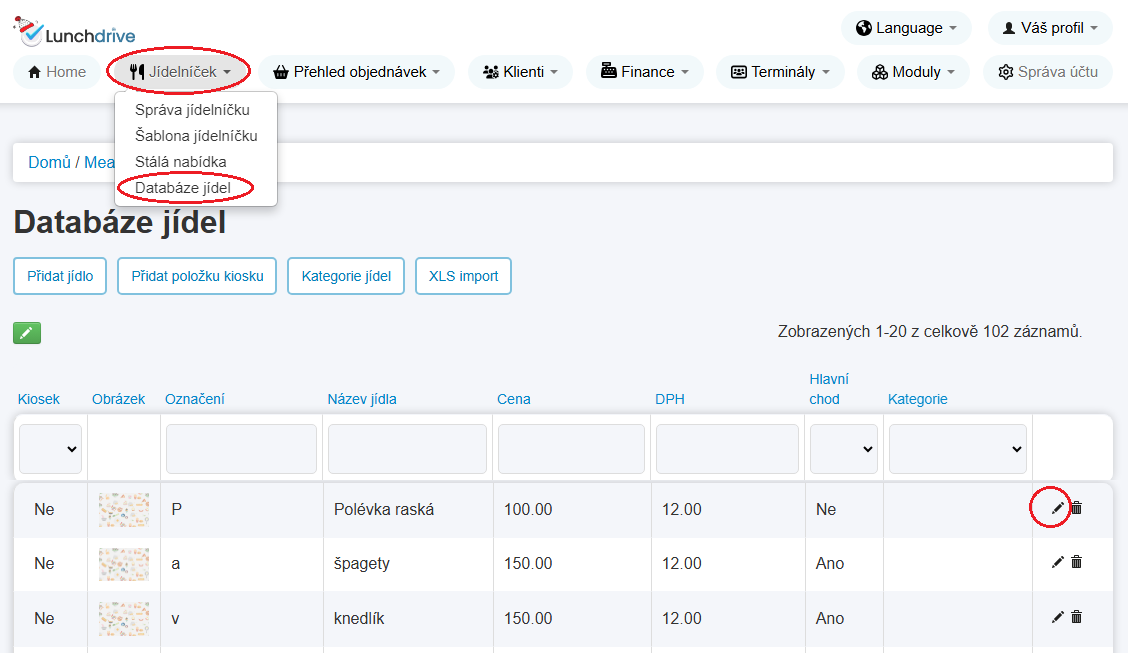Click the Přidat jídlo button
Viewport: 1128px width, 653px height.
click(60, 276)
